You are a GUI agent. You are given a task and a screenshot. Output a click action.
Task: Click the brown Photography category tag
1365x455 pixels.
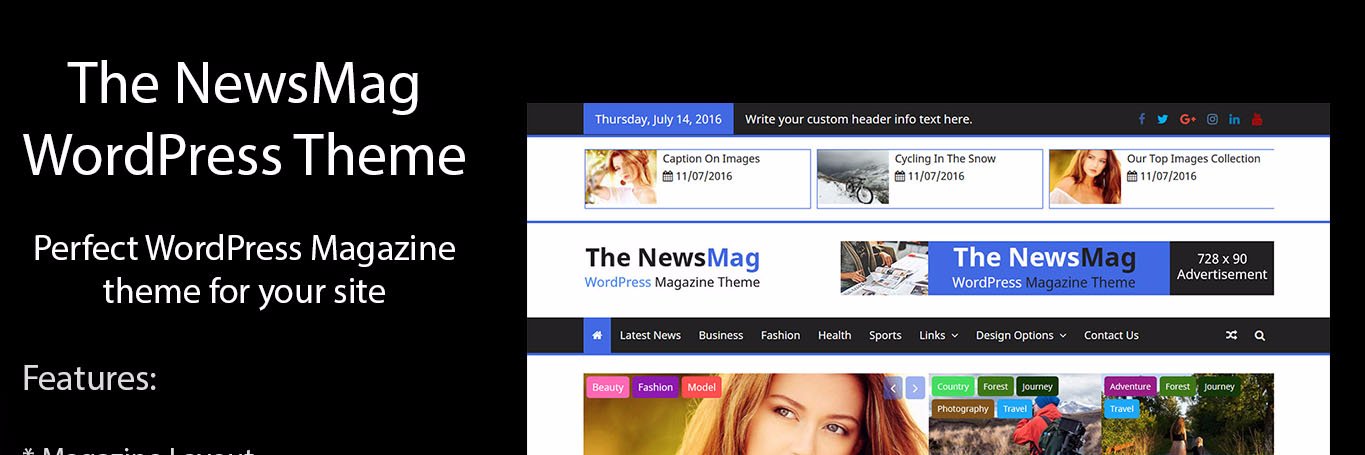pos(963,408)
